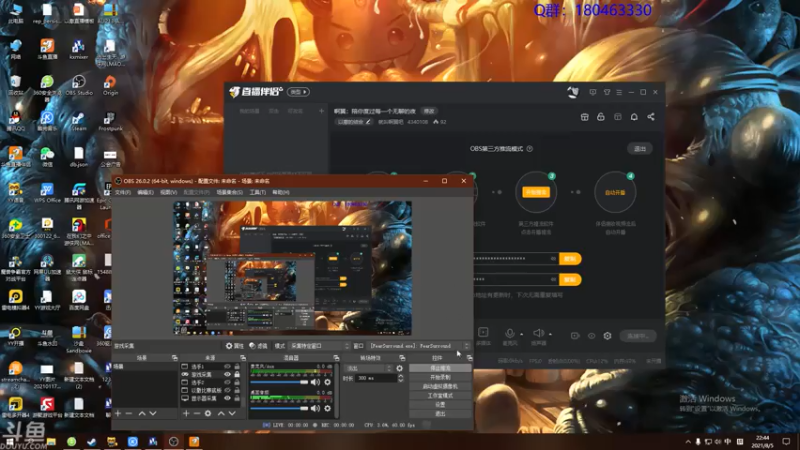The height and width of the screenshot is (450, 800).
Task: Click the OBS preview canvas
Action: tap(292, 268)
